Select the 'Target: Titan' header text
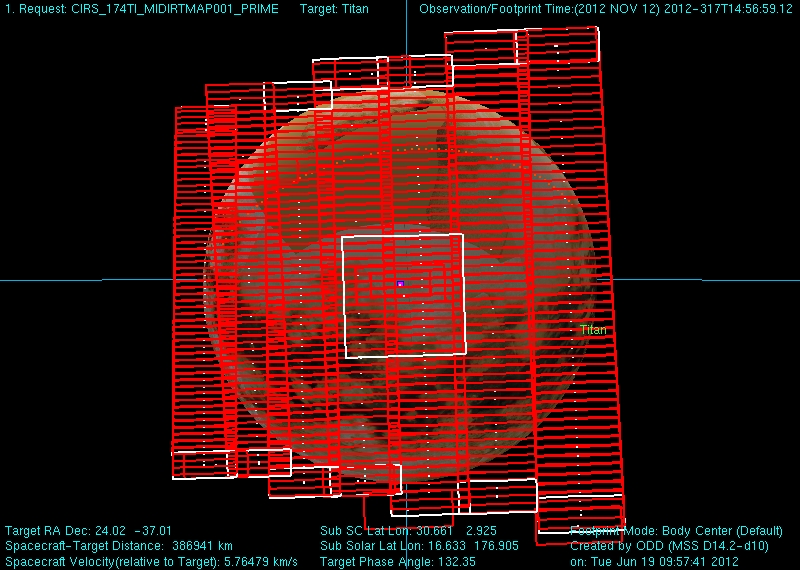The width and height of the screenshot is (800, 570). coord(334,9)
